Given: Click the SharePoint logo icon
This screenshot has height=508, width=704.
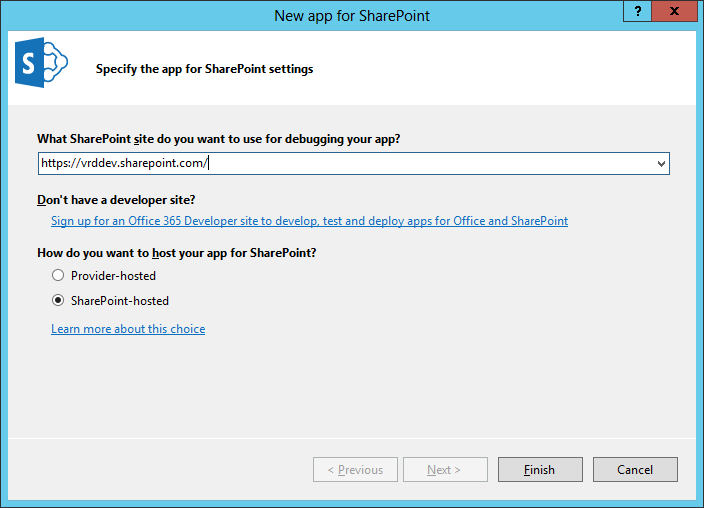Looking at the screenshot, I should pyautogui.click(x=41, y=62).
